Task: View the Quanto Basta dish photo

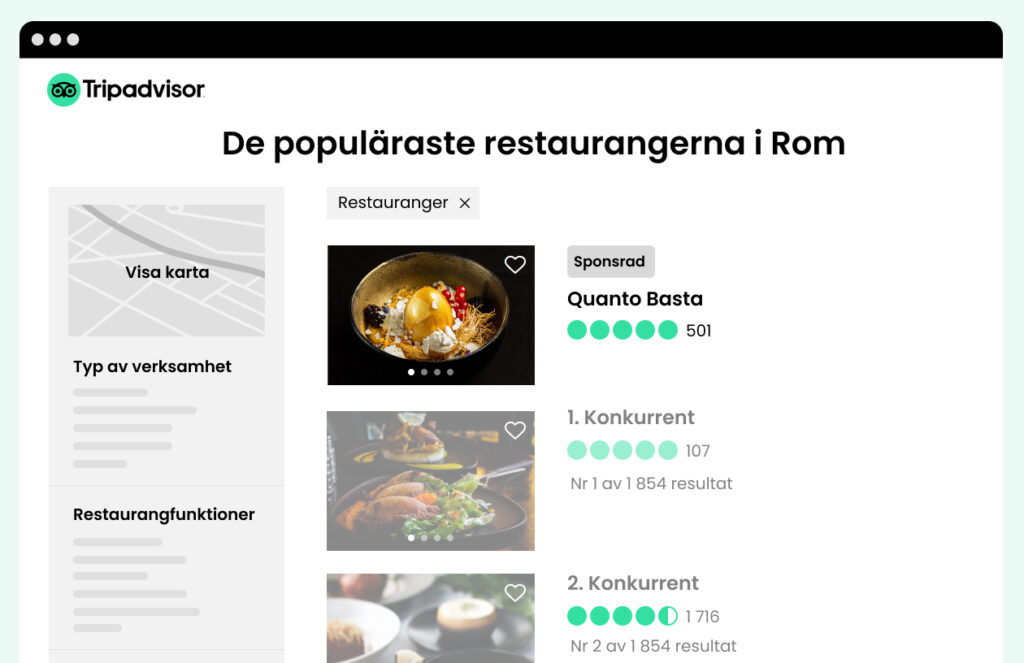Action: pos(430,315)
